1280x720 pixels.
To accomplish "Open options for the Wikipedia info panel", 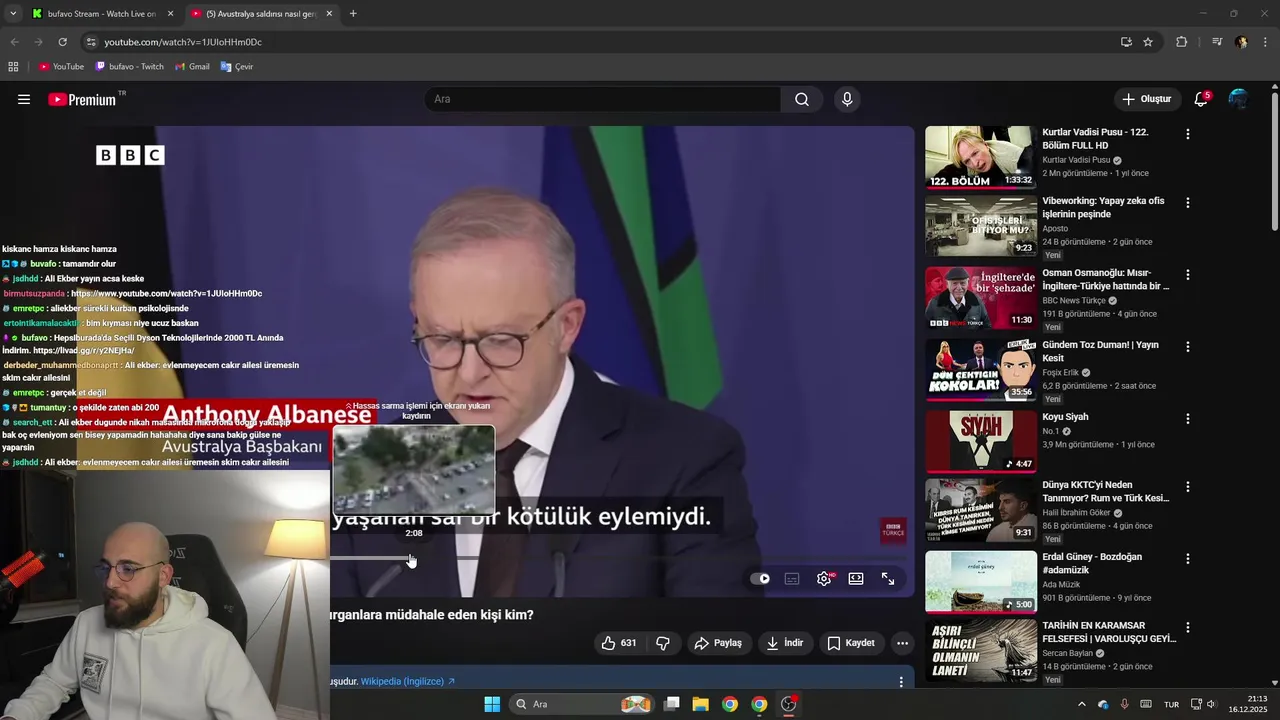I will pos(901,682).
